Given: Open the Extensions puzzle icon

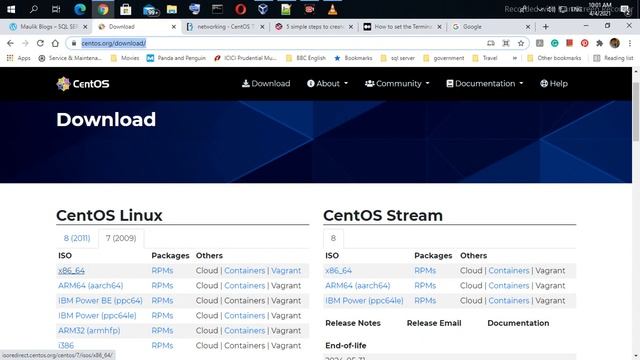Looking at the screenshot, I should pyautogui.click(x=600, y=43).
